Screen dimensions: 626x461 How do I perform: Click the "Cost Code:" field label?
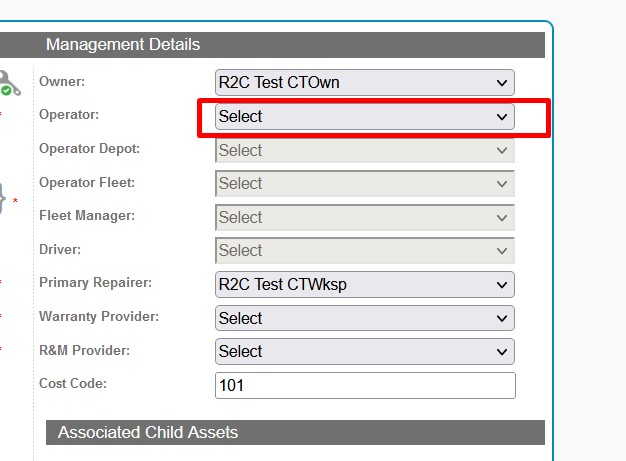point(73,384)
